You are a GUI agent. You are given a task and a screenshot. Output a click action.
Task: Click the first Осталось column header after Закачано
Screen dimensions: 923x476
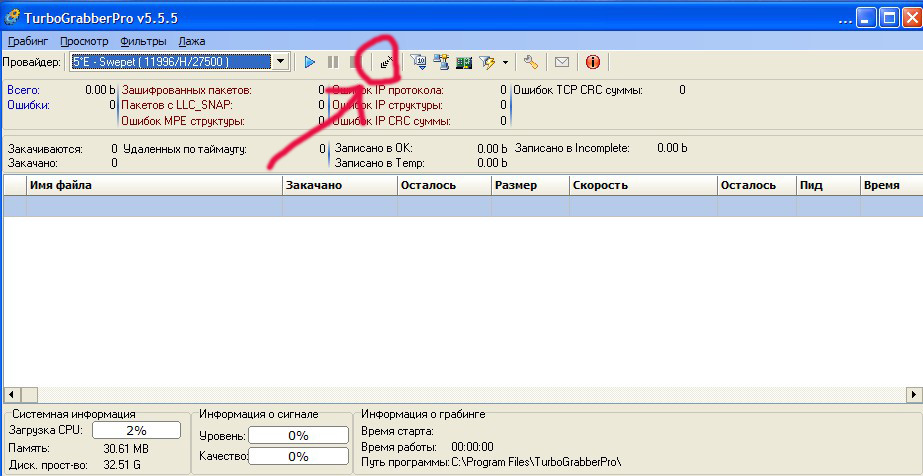point(444,185)
